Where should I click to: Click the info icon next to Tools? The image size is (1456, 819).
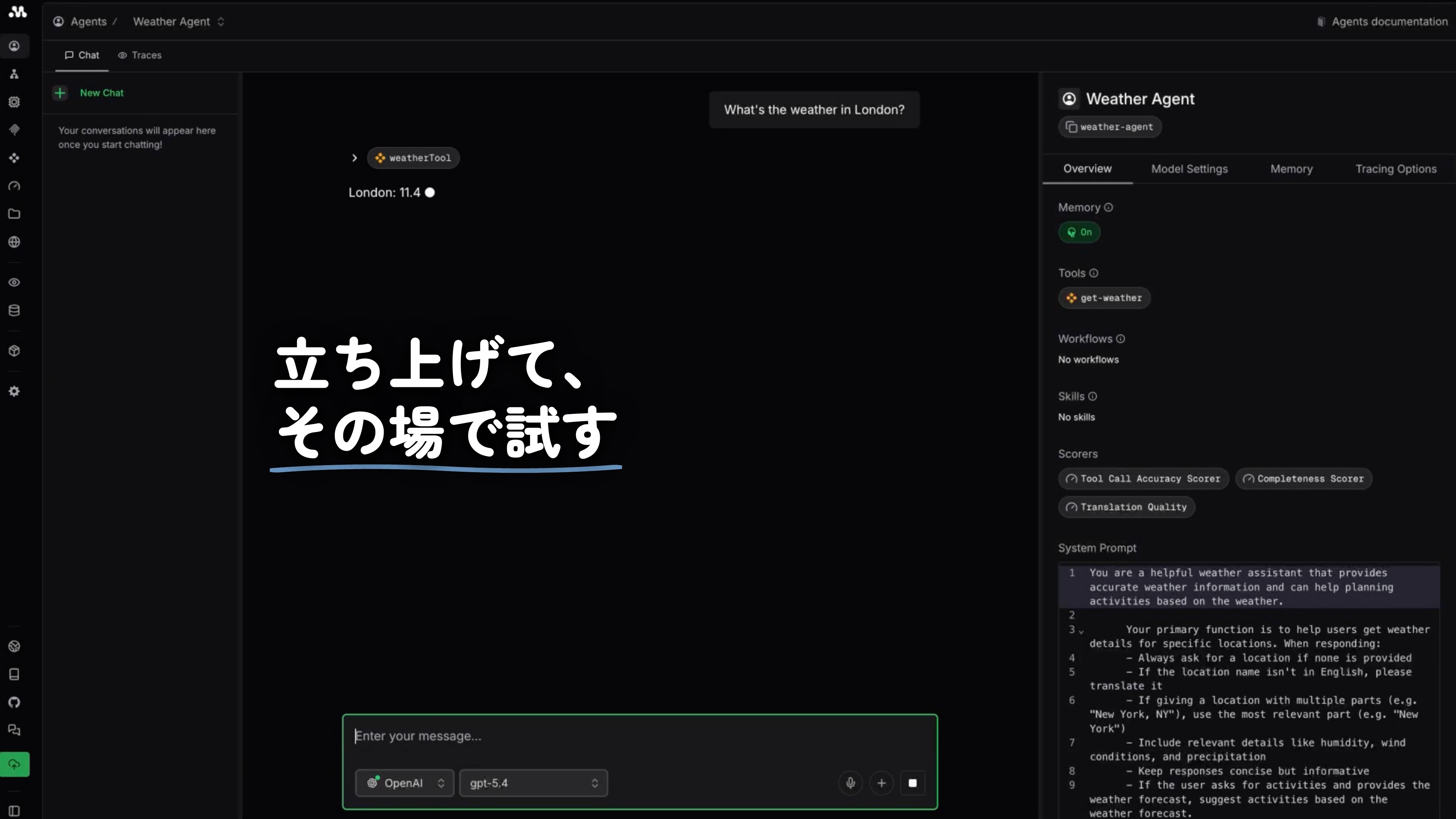click(x=1094, y=273)
